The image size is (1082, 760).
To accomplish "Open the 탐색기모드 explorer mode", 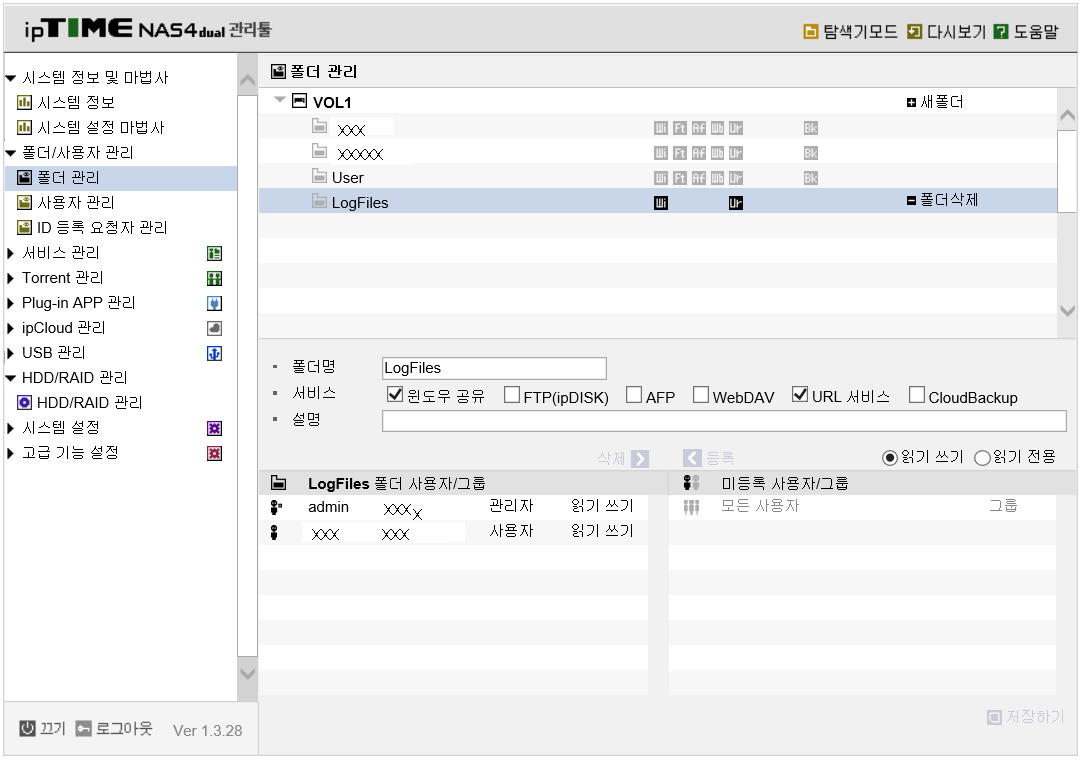I will coord(850,32).
